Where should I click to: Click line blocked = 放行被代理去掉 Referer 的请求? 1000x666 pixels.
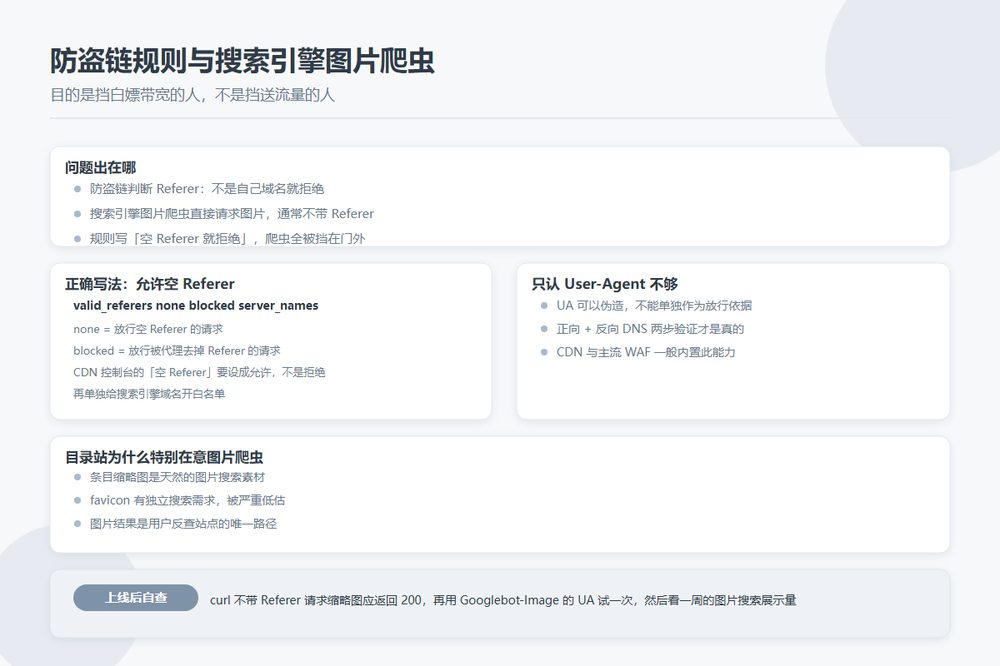point(177,351)
